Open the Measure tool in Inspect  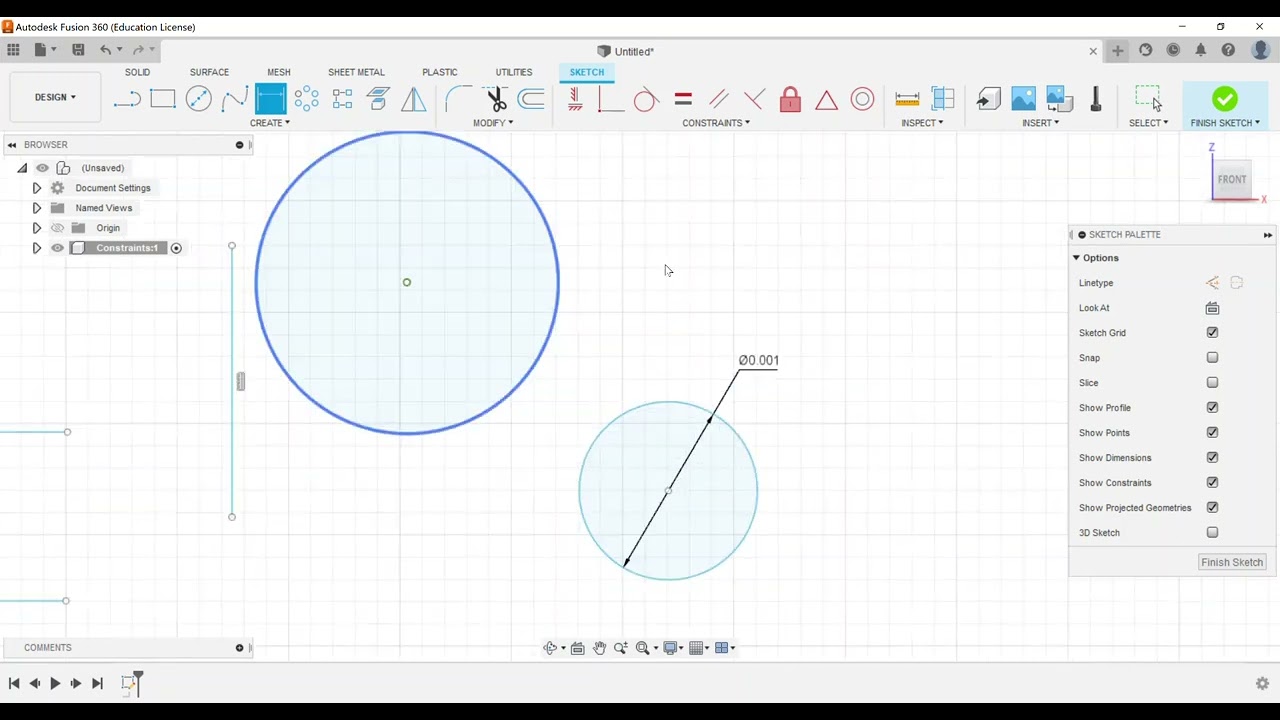coord(907,99)
